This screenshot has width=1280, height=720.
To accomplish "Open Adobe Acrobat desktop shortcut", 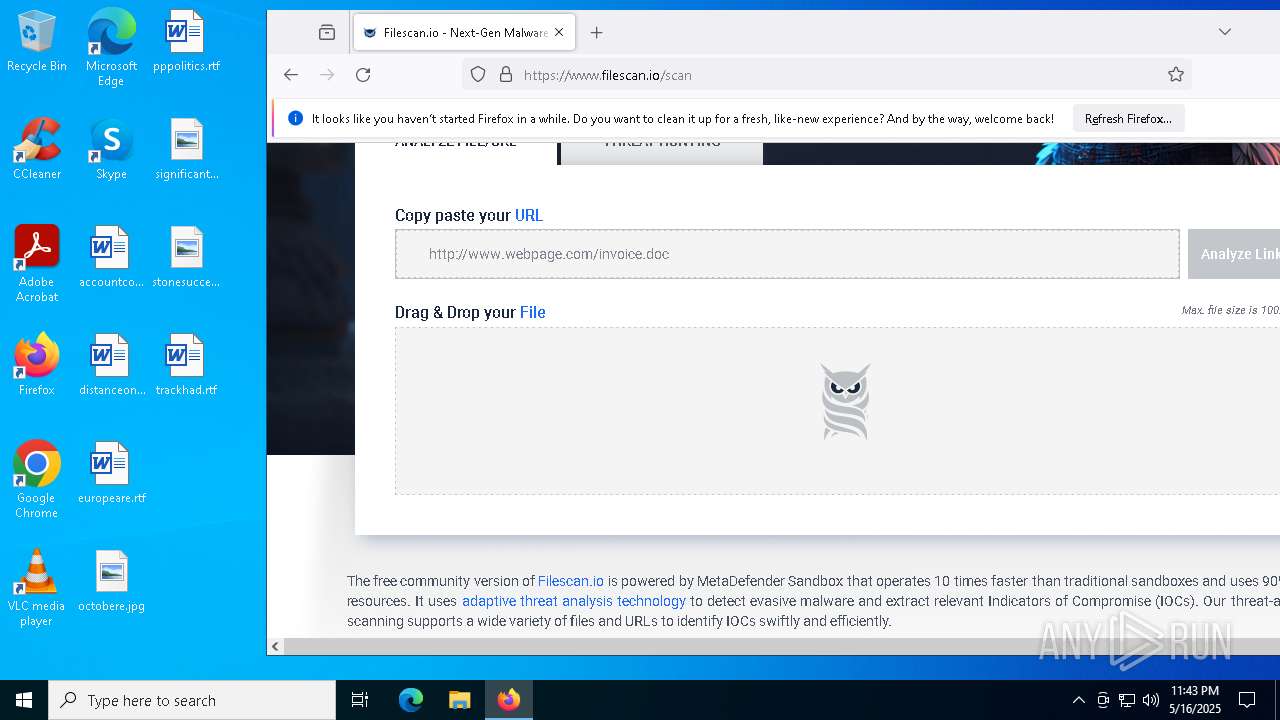I will click(x=37, y=264).
